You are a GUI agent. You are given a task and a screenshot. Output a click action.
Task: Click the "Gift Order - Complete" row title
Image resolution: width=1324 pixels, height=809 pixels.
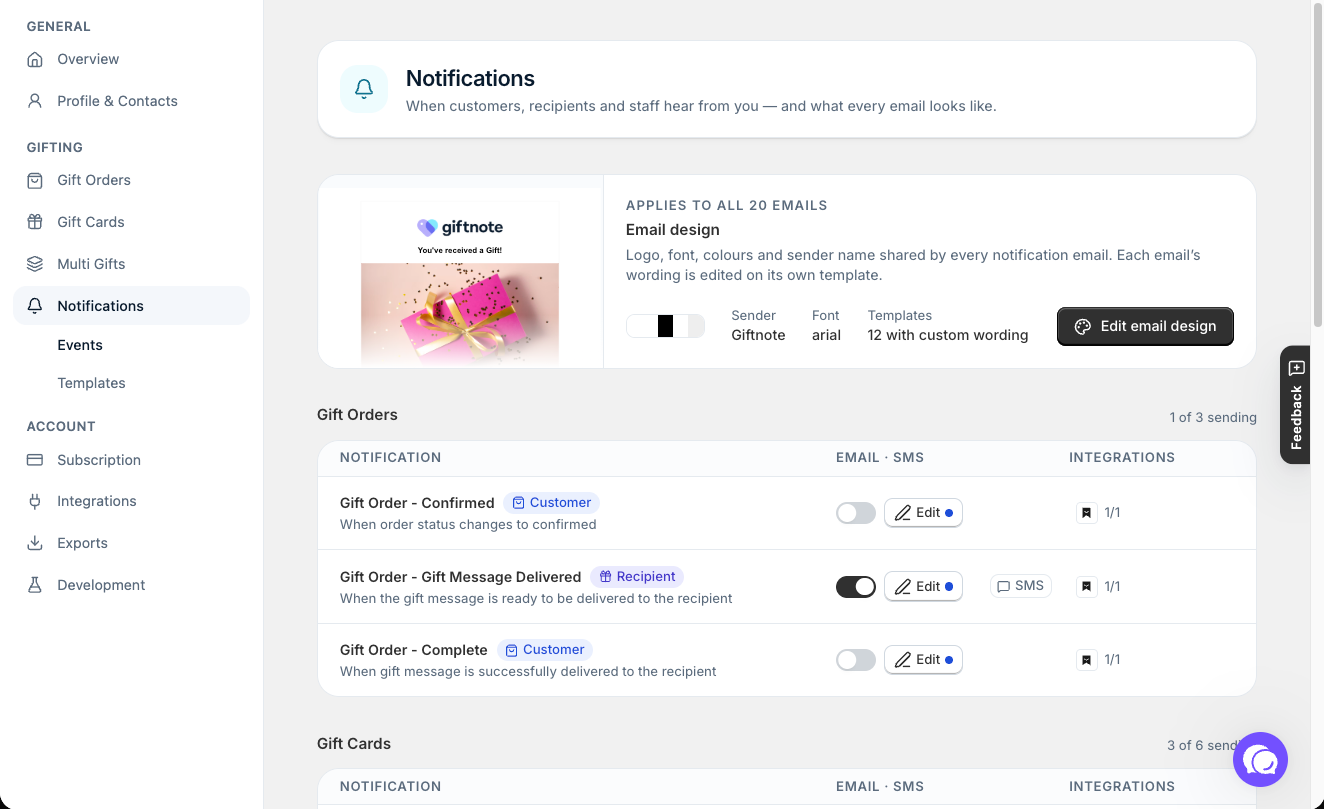point(414,650)
